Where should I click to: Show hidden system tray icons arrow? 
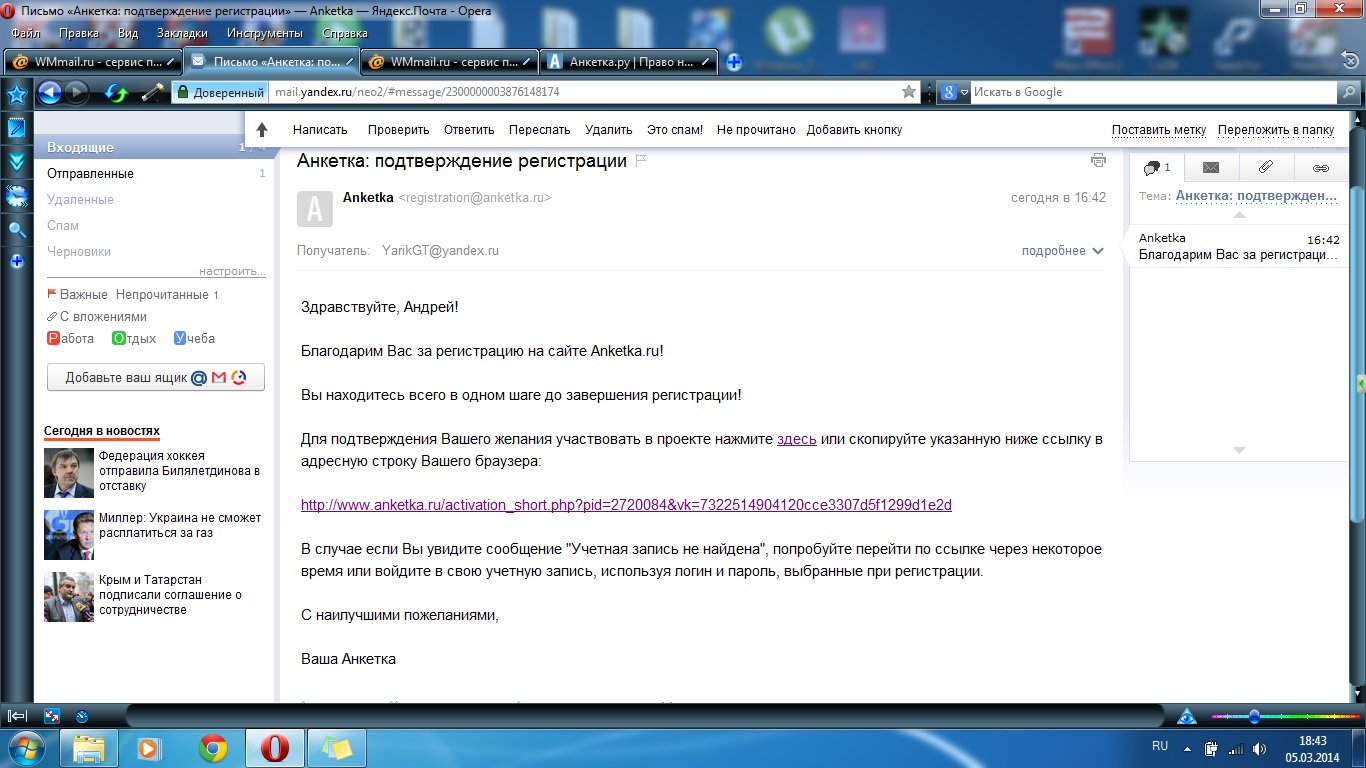click(x=1187, y=748)
